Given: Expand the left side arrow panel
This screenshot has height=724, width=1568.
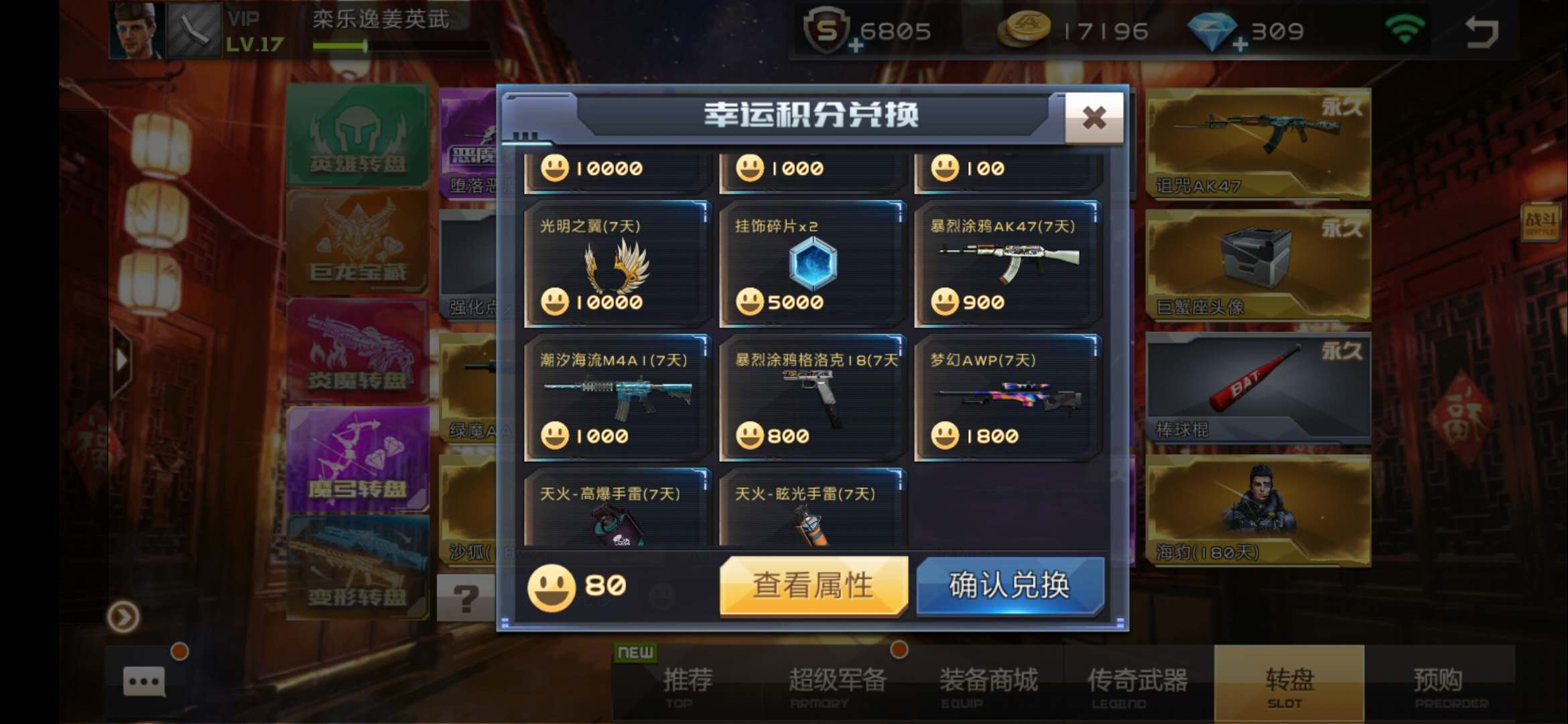Looking at the screenshot, I should [x=122, y=361].
